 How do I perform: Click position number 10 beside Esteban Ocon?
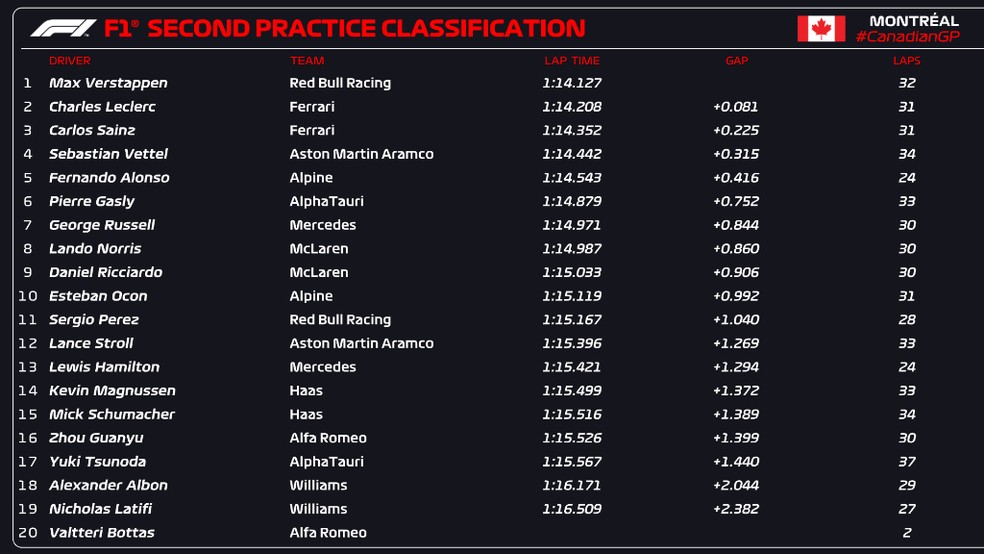coord(28,296)
